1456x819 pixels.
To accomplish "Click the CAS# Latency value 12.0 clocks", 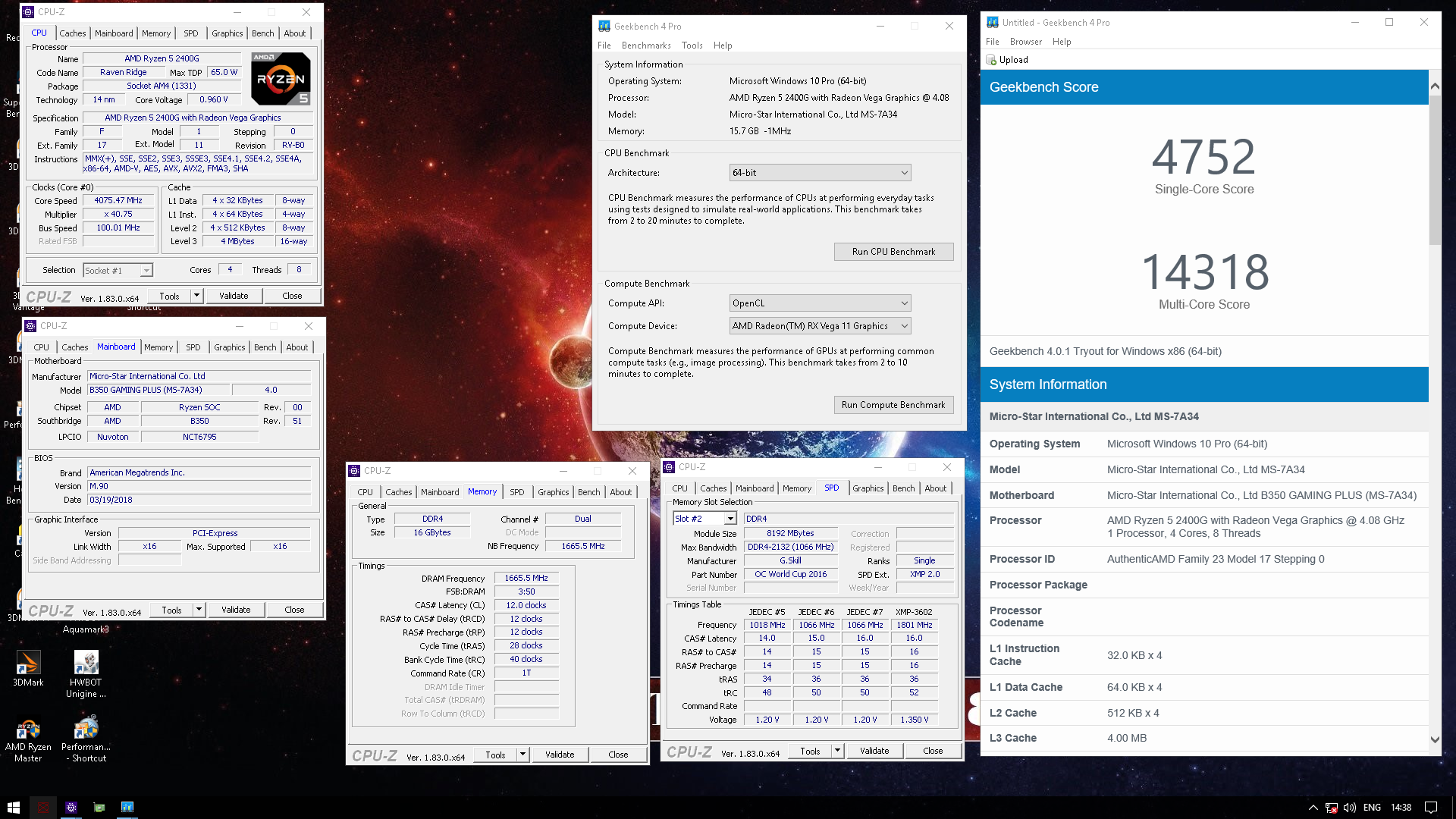I will pyautogui.click(x=526, y=605).
